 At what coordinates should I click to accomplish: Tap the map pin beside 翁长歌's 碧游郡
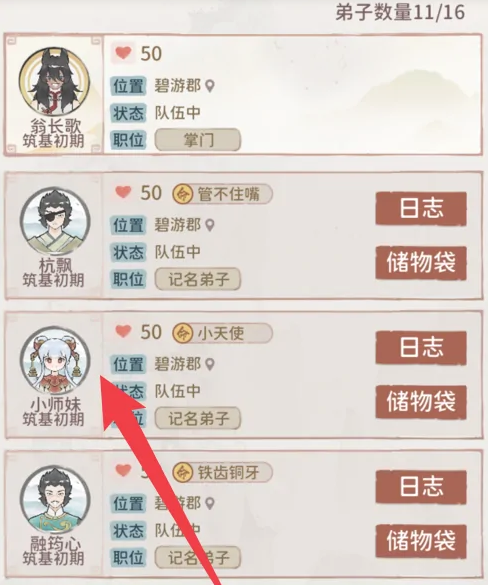pos(210,87)
